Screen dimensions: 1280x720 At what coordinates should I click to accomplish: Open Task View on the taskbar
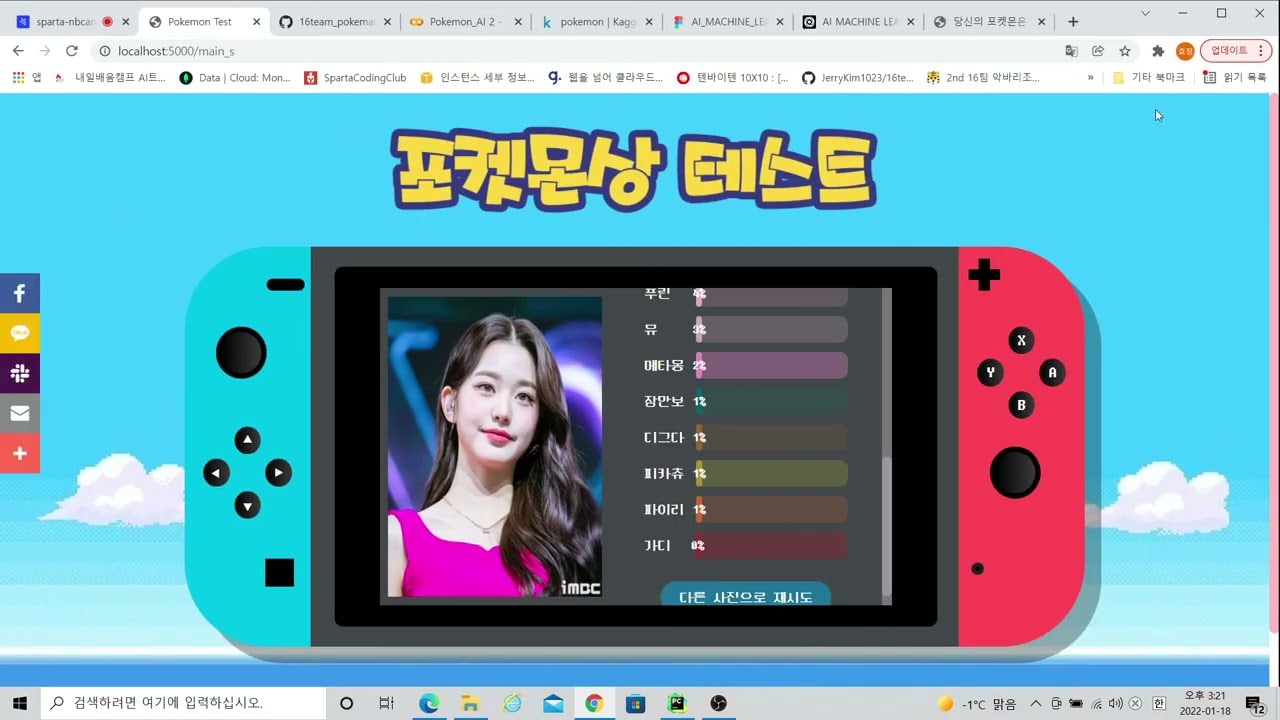click(387, 703)
